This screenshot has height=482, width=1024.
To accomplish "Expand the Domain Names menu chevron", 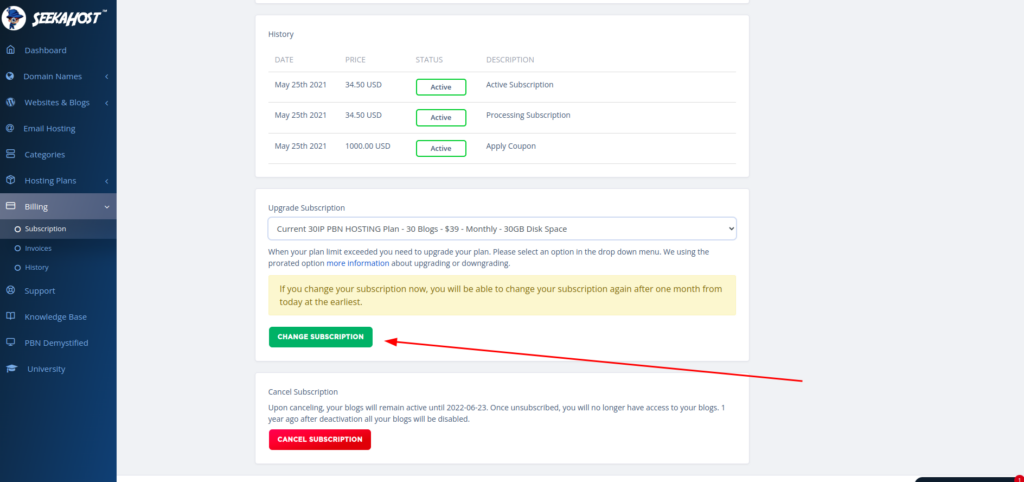I will click(x=106, y=76).
